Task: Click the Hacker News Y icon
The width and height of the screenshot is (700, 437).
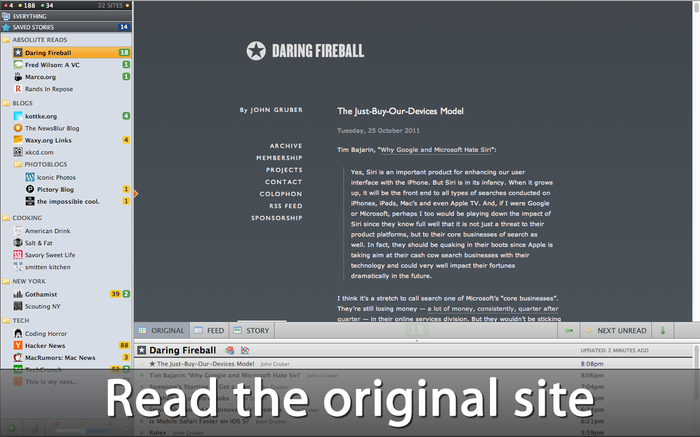Action: (x=18, y=345)
